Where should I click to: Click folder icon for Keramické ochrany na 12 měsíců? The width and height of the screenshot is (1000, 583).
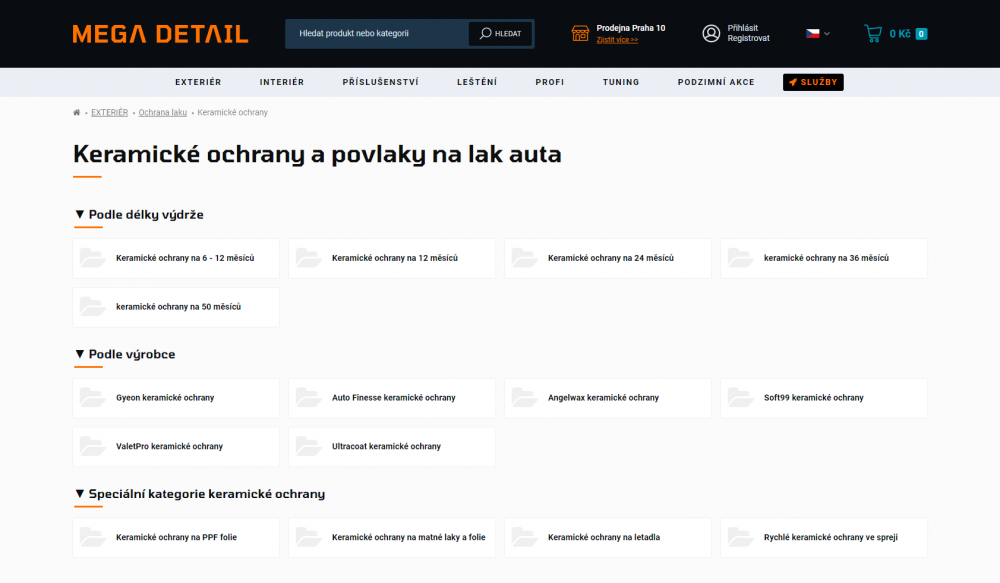pyautogui.click(x=309, y=258)
